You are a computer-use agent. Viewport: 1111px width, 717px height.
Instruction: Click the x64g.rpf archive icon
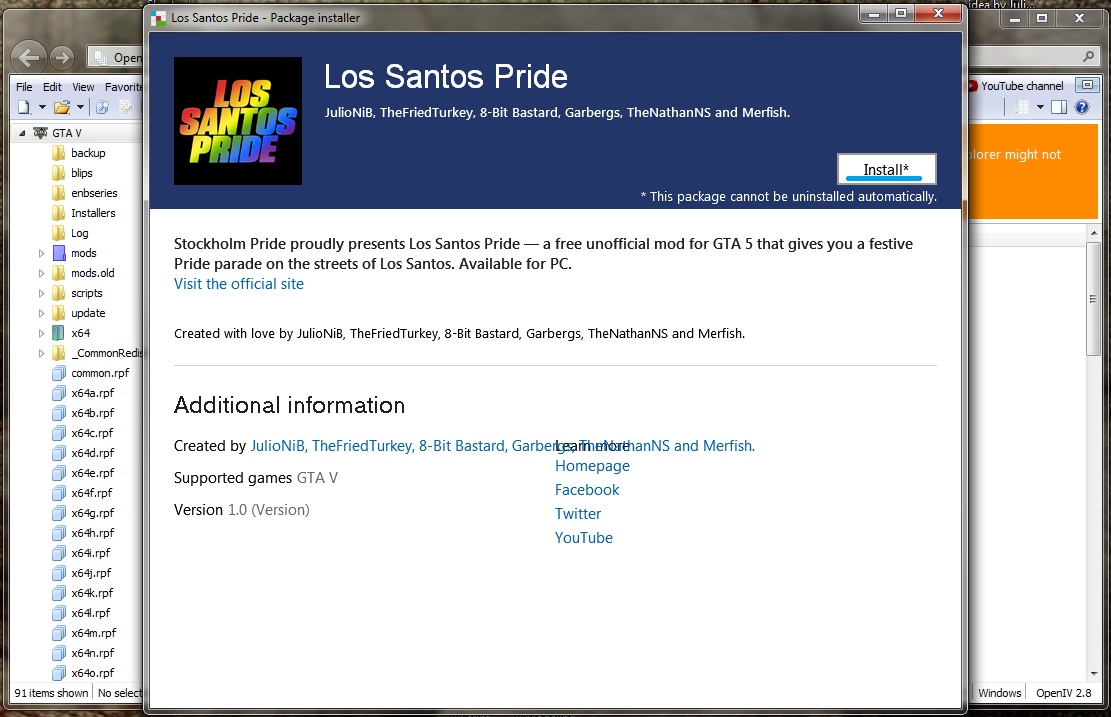coord(59,513)
